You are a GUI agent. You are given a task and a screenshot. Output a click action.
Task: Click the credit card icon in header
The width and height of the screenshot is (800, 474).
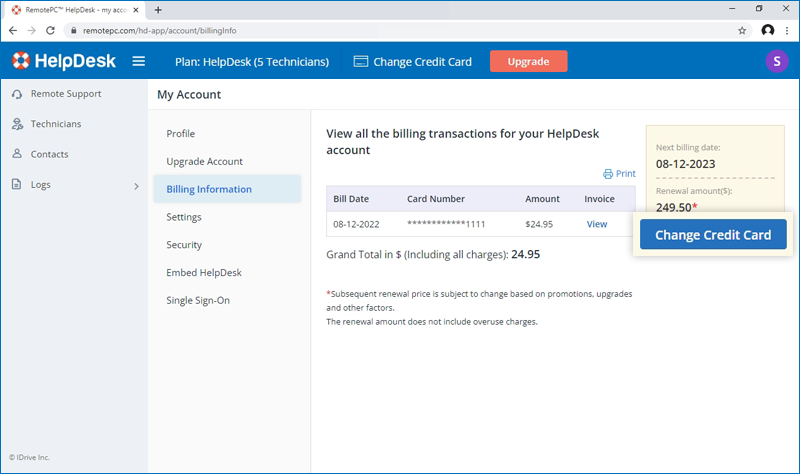(x=361, y=62)
